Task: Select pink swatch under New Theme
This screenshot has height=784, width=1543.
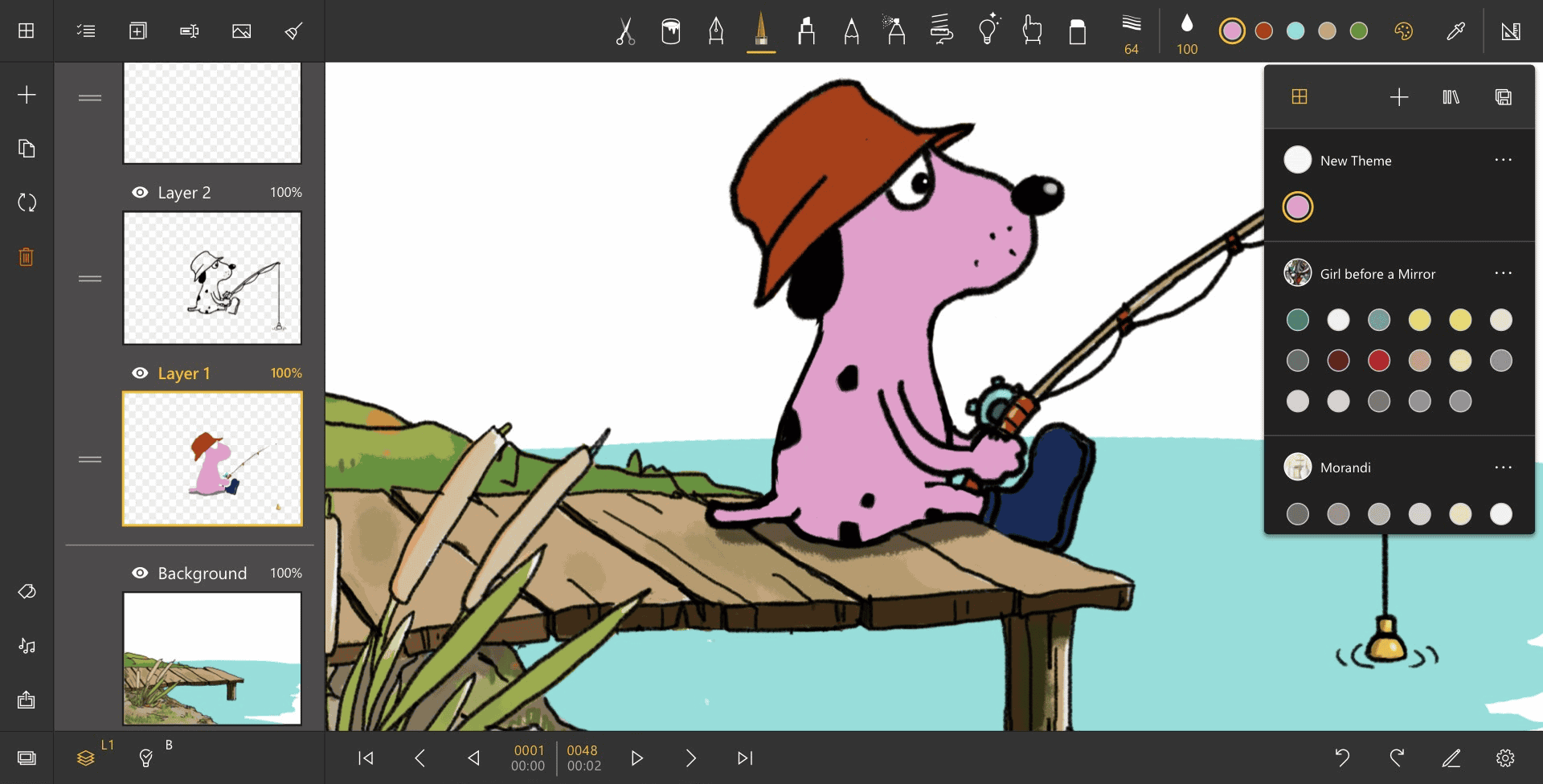Action: click(1298, 206)
